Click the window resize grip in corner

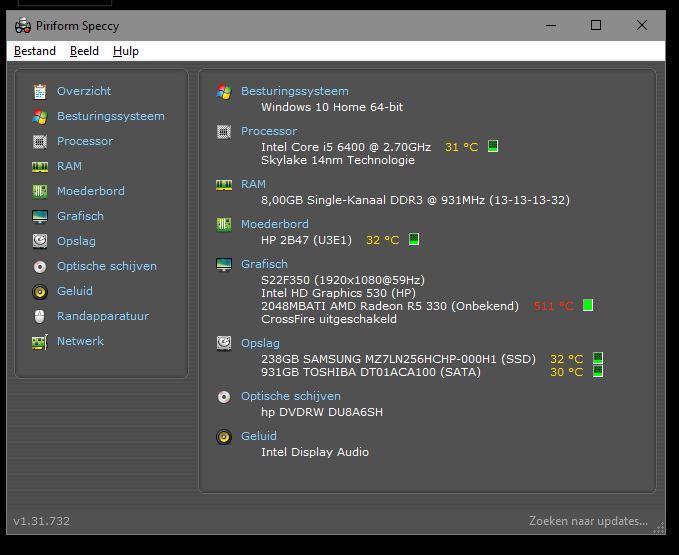point(659,528)
